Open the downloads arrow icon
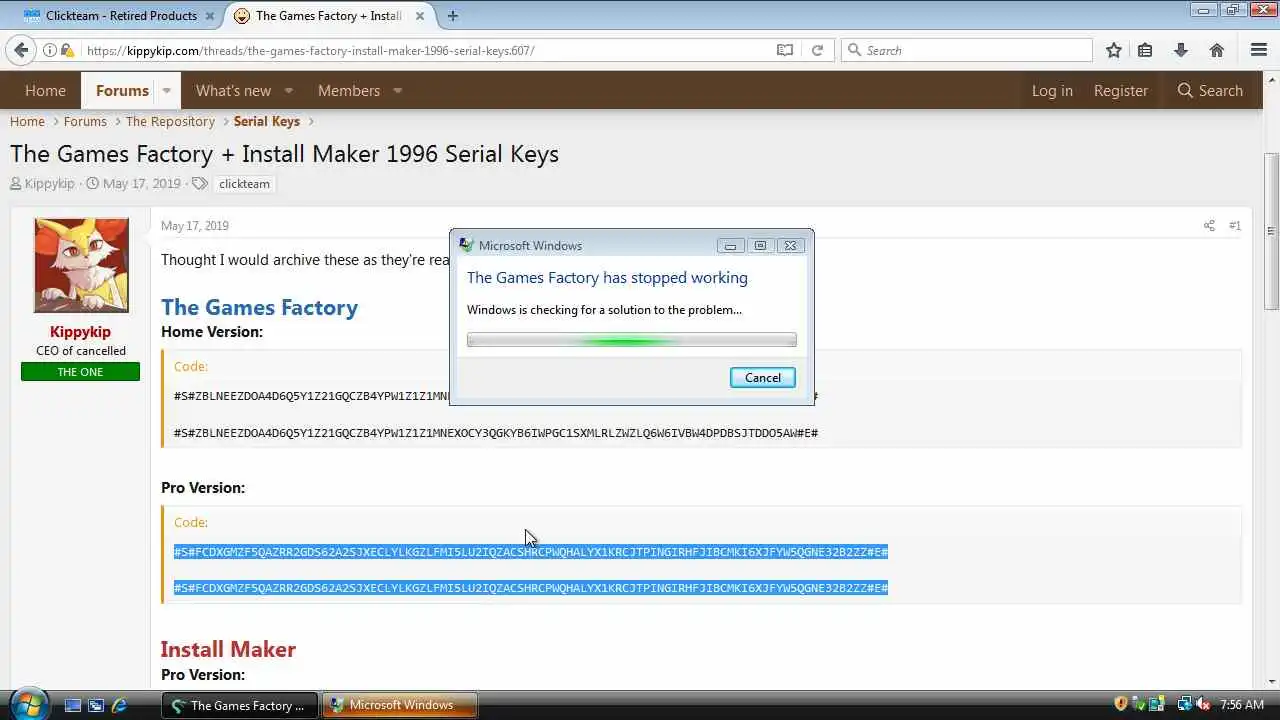Viewport: 1280px width, 720px height. coord(1181,50)
